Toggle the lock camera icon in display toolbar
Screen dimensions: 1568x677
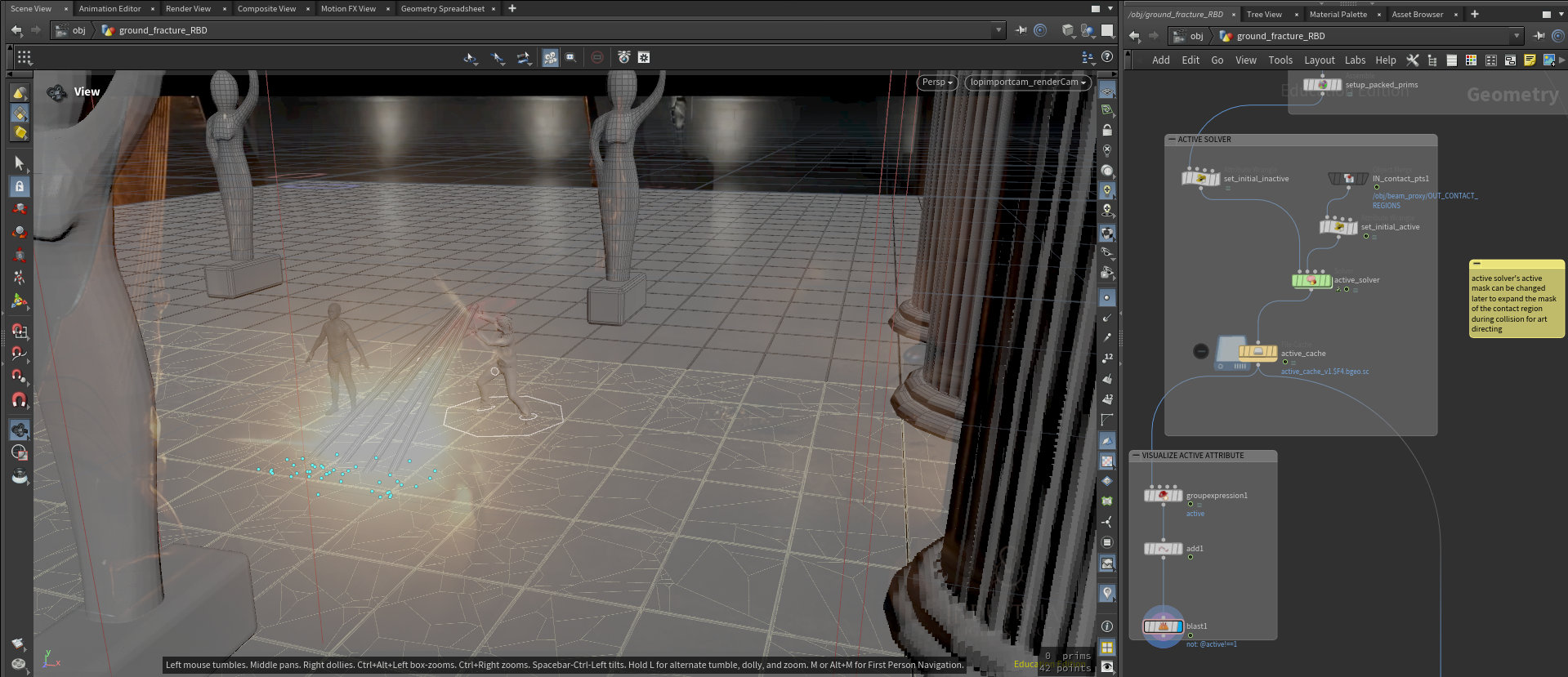(x=1107, y=130)
